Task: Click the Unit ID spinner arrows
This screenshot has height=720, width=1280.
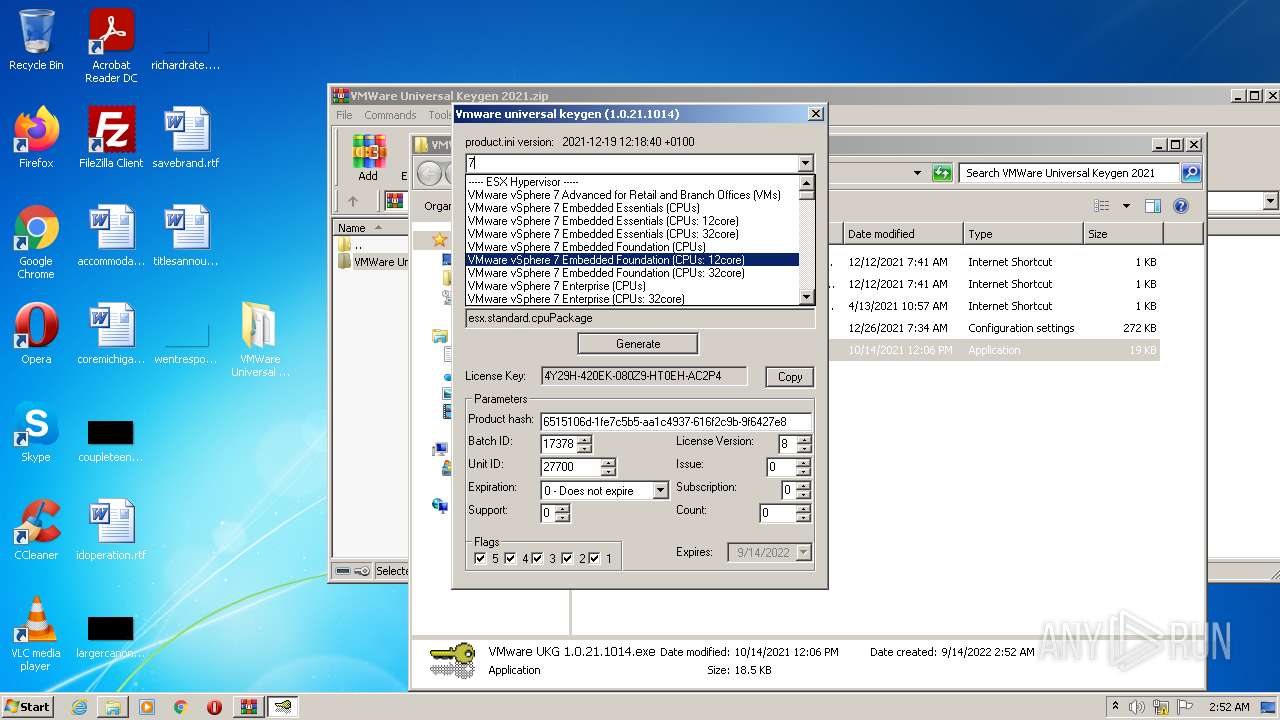Action: click(x=608, y=467)
